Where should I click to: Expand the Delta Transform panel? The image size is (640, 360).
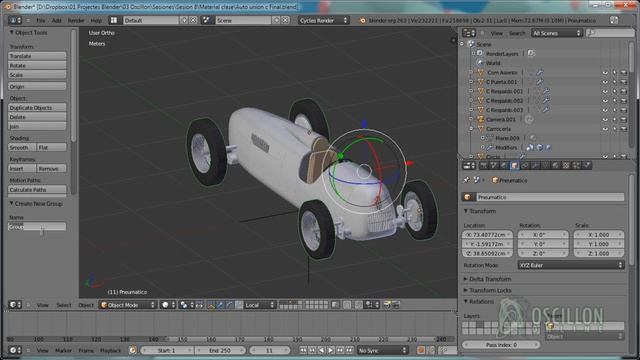click(x=487, y=279)
